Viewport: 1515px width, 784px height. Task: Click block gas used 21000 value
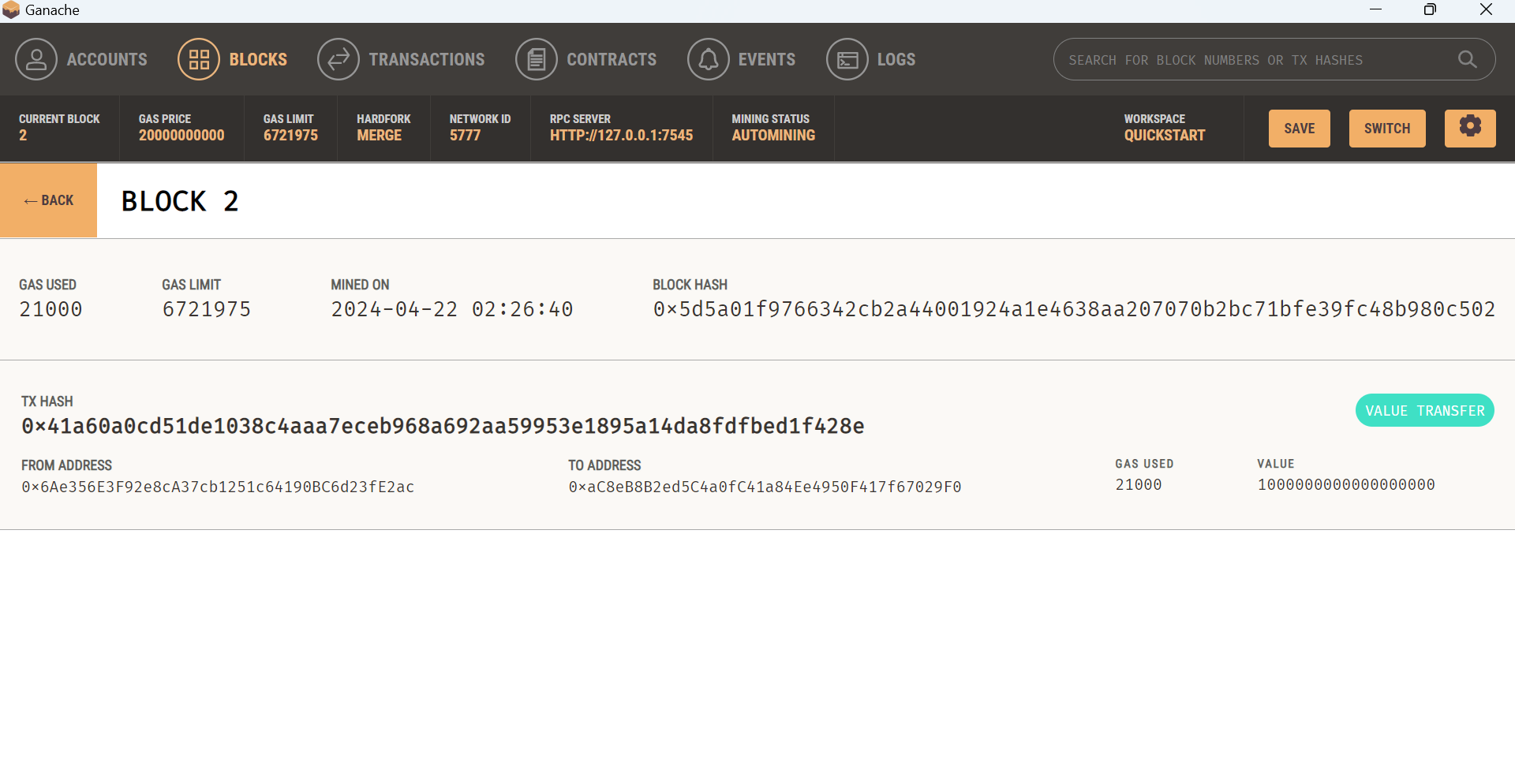pos(50,309)
